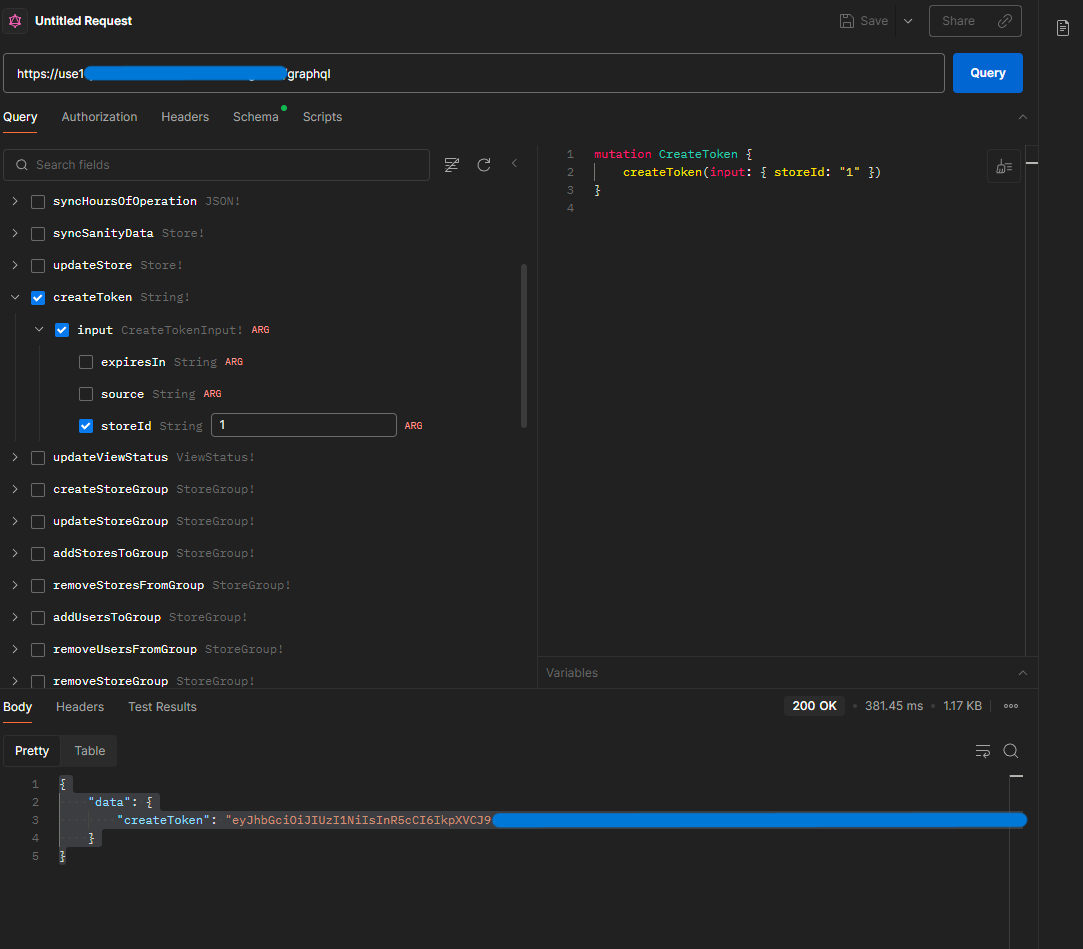Click the storeId value input field
This screenshot has width=1083, height=949.
[x=304, y=425]
